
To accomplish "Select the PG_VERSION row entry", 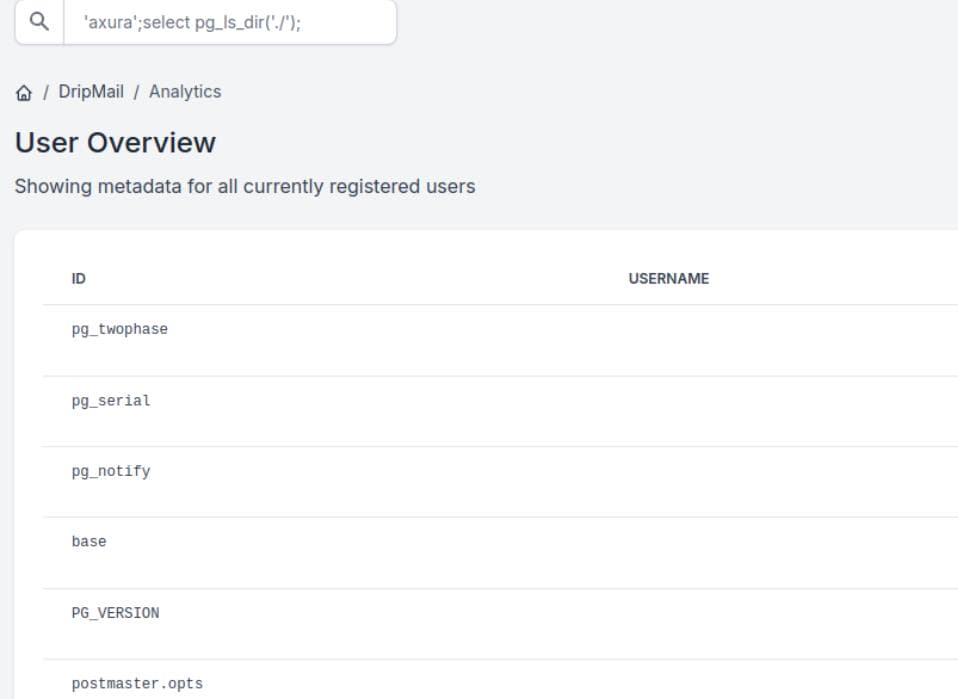I will point(115,612).
